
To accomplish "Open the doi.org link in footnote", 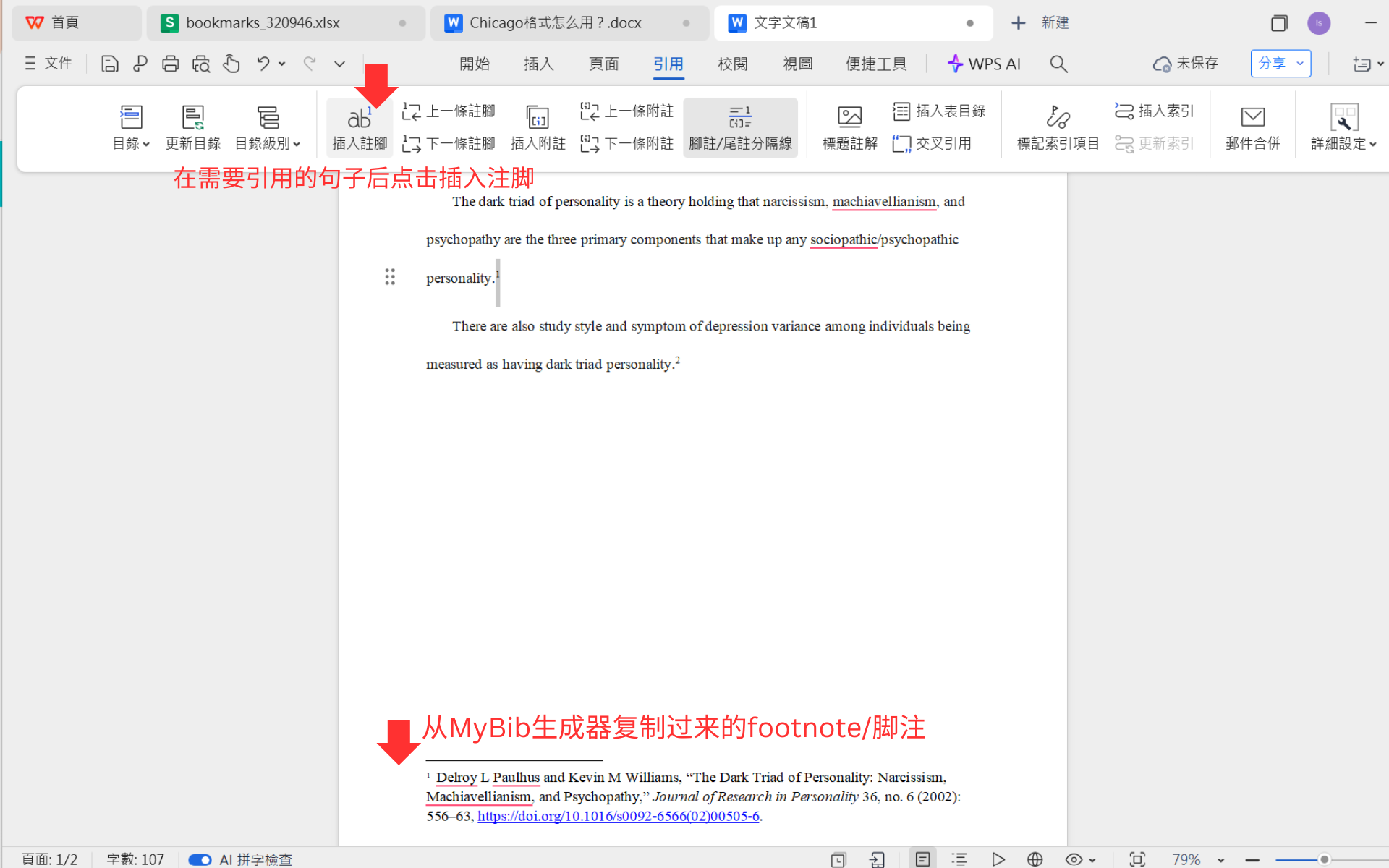I will [618, 816].
